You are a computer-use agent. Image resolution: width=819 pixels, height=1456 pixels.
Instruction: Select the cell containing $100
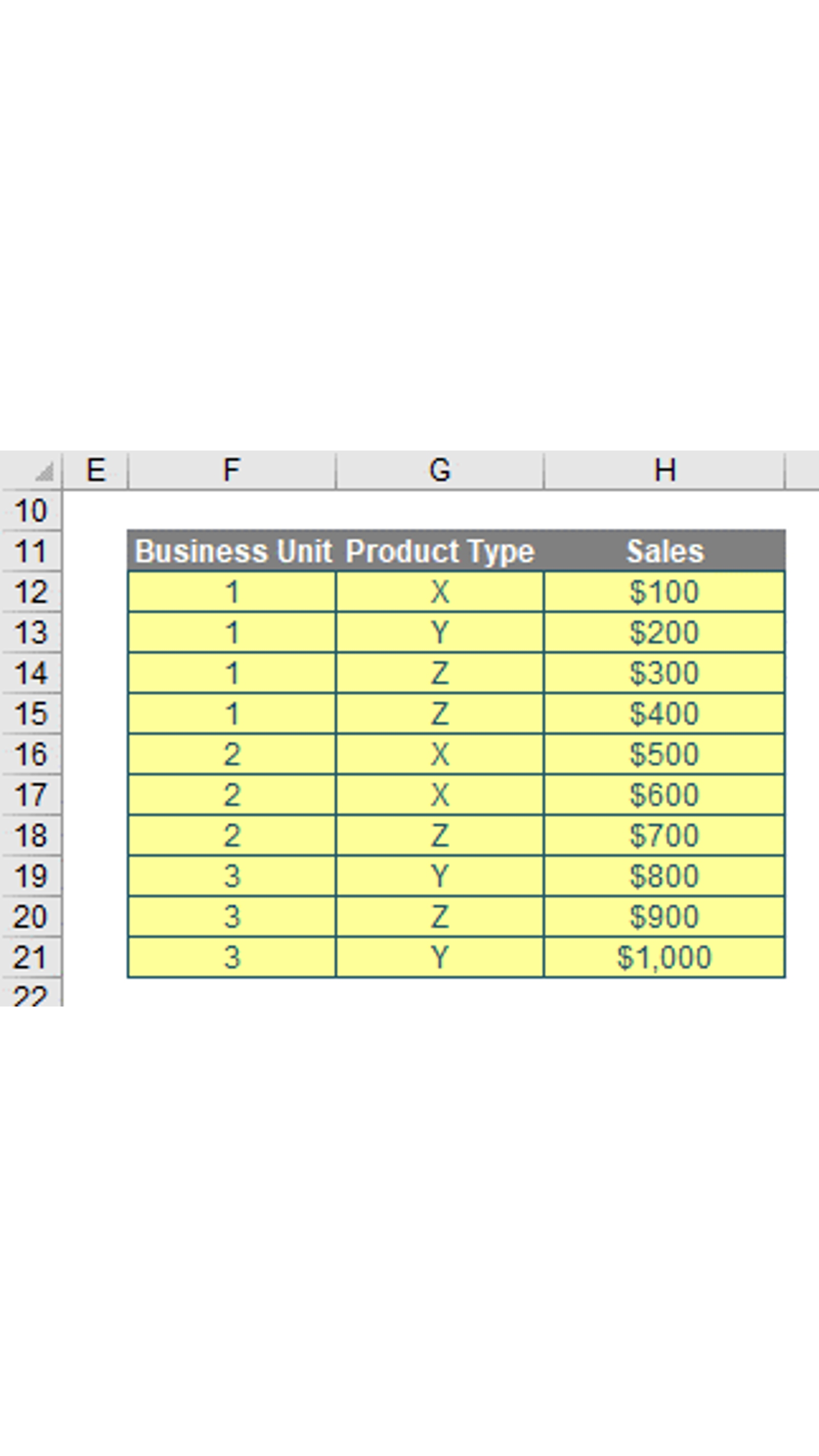pyautogui.click(x=664, y=592)
